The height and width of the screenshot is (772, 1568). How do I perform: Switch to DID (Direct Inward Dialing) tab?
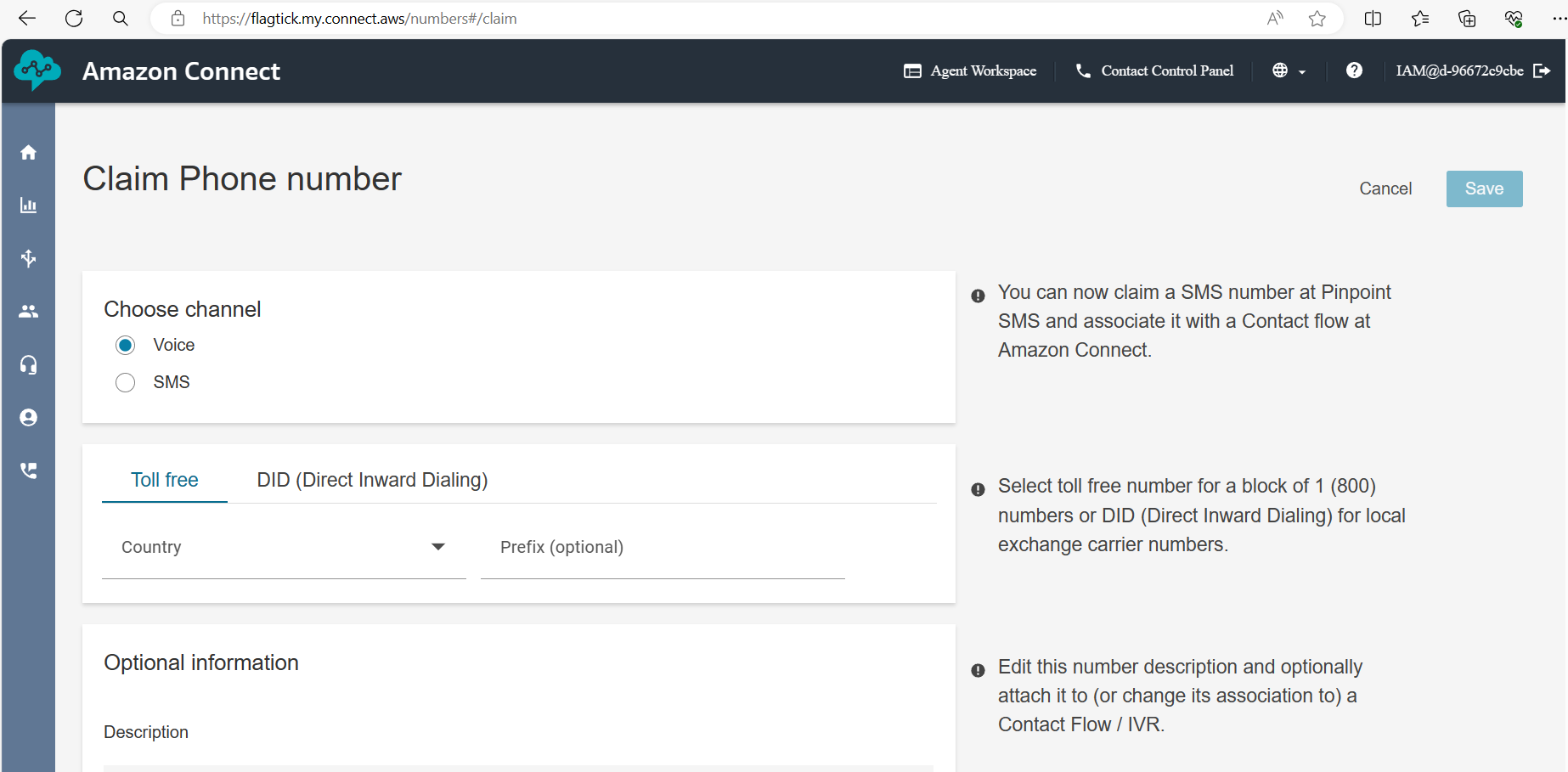click(x=372, y=480)
